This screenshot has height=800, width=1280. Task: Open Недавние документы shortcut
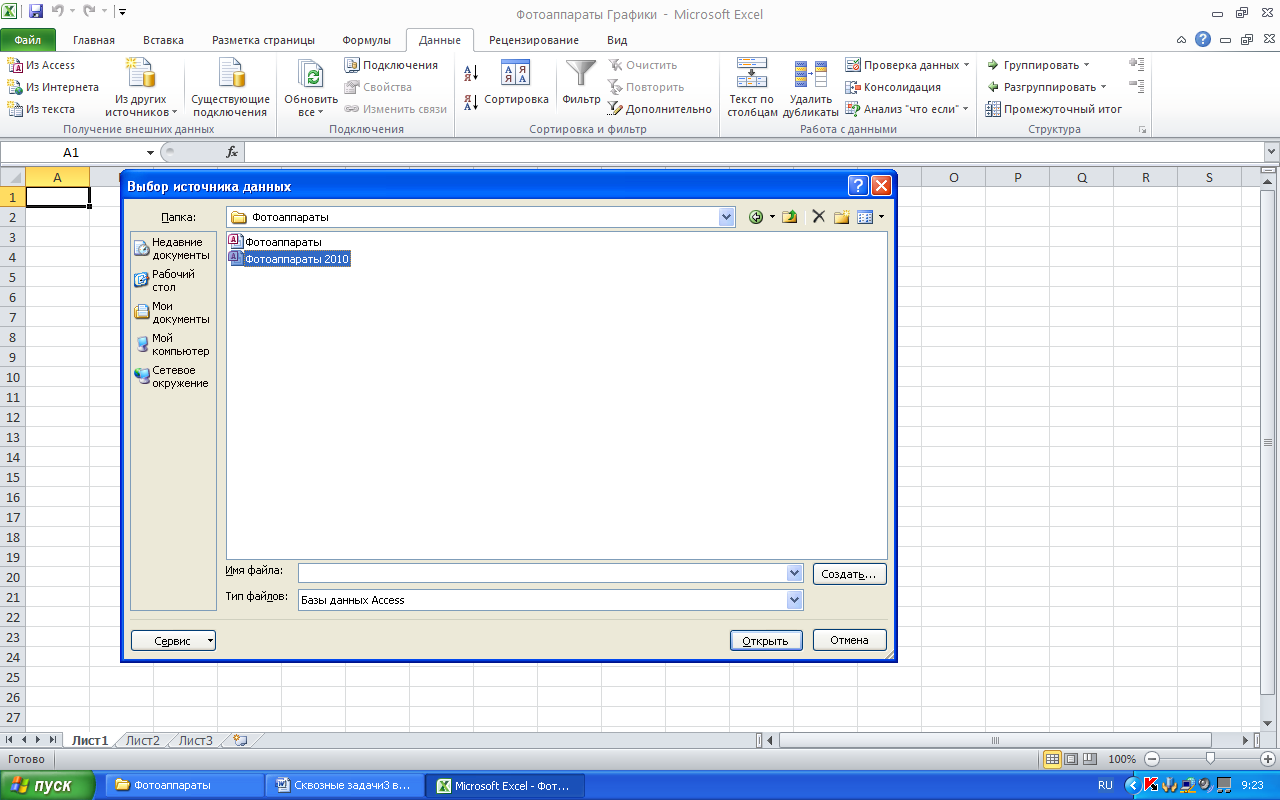coord(172,248)
